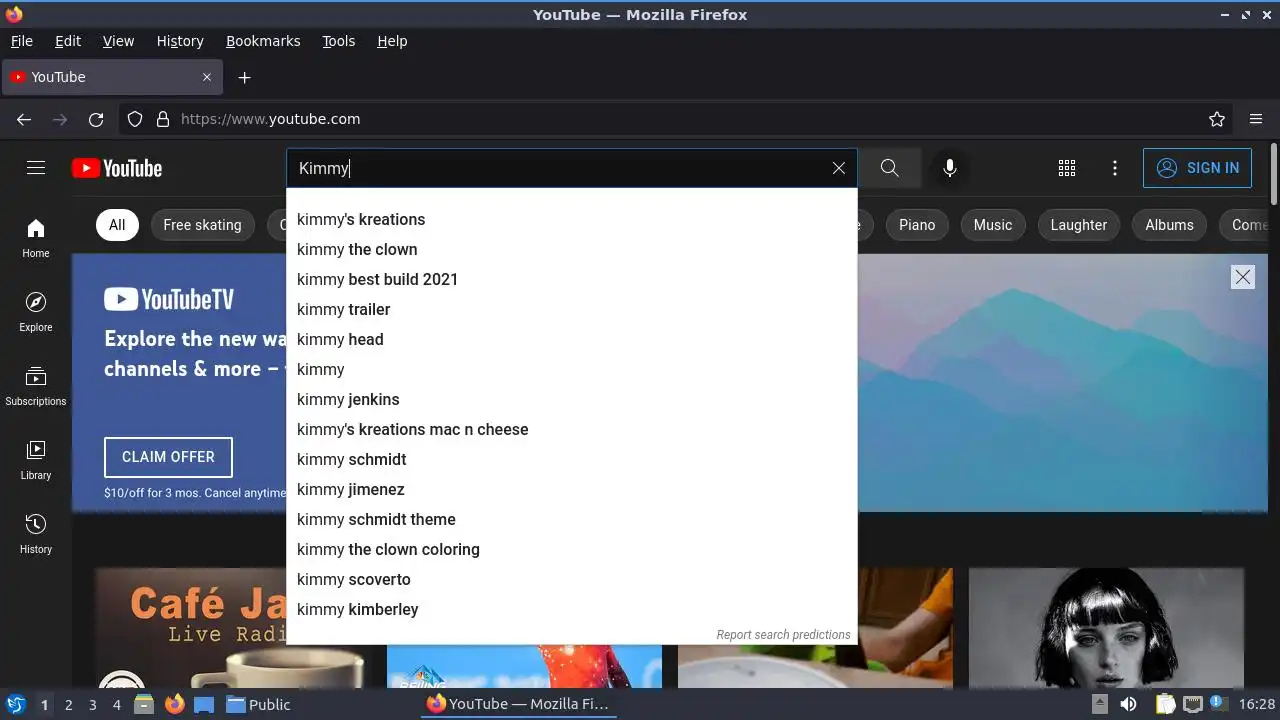
Task: Select the YouTube tab in the tab strip
Action: [x=112, y=77]
